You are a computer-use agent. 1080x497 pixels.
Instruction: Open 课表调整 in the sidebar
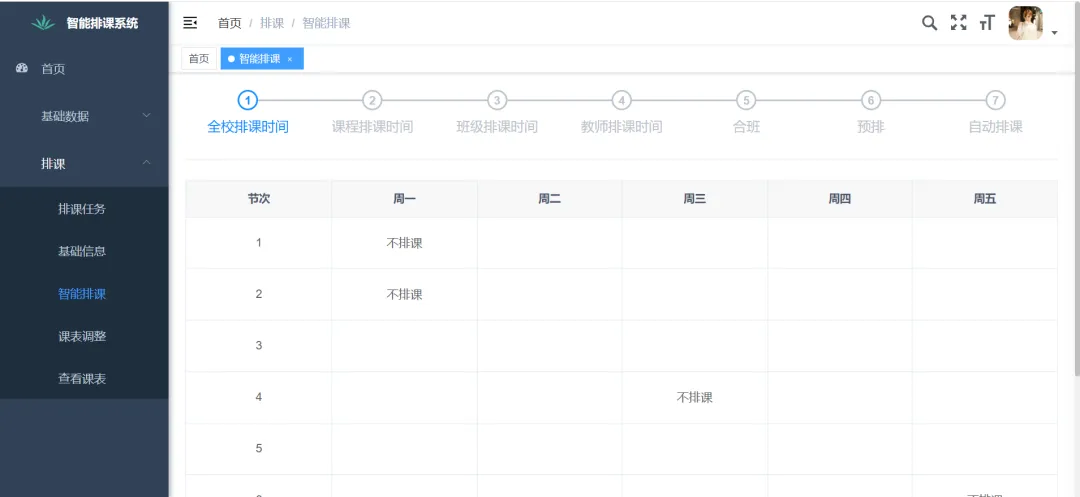pos(82,336)
